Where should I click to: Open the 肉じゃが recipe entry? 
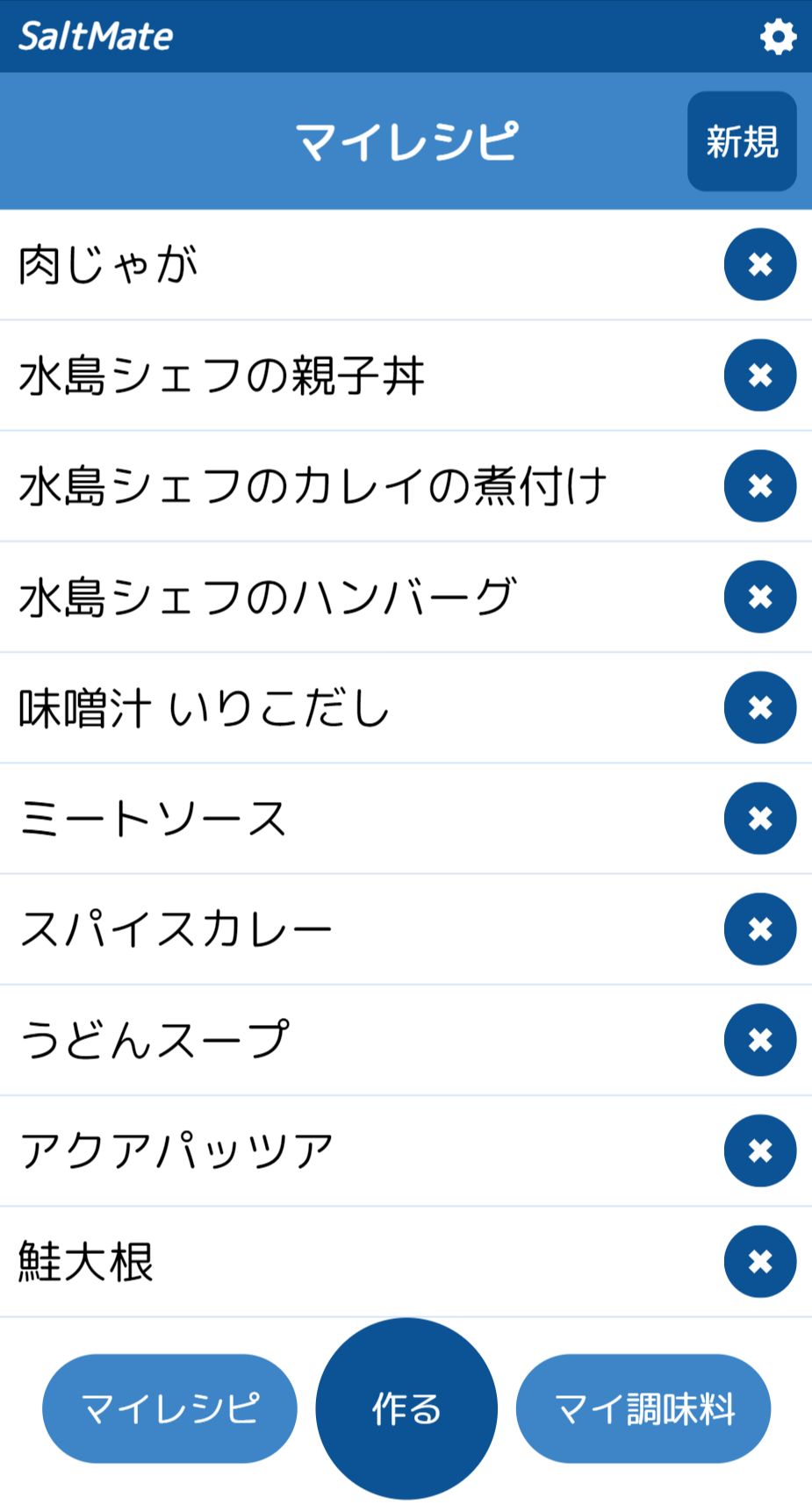pos(109,265)
